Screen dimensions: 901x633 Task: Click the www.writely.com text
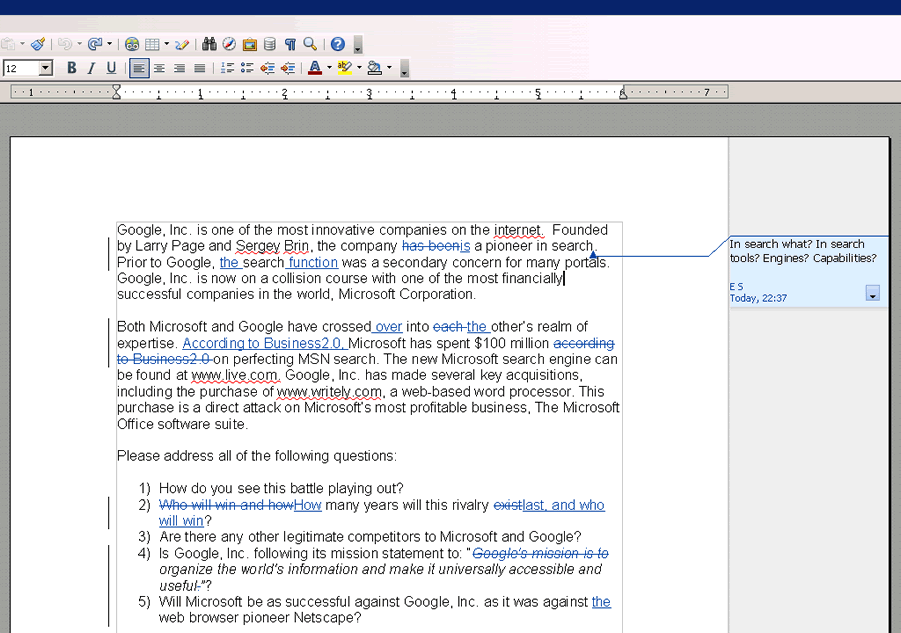(329, 392)
